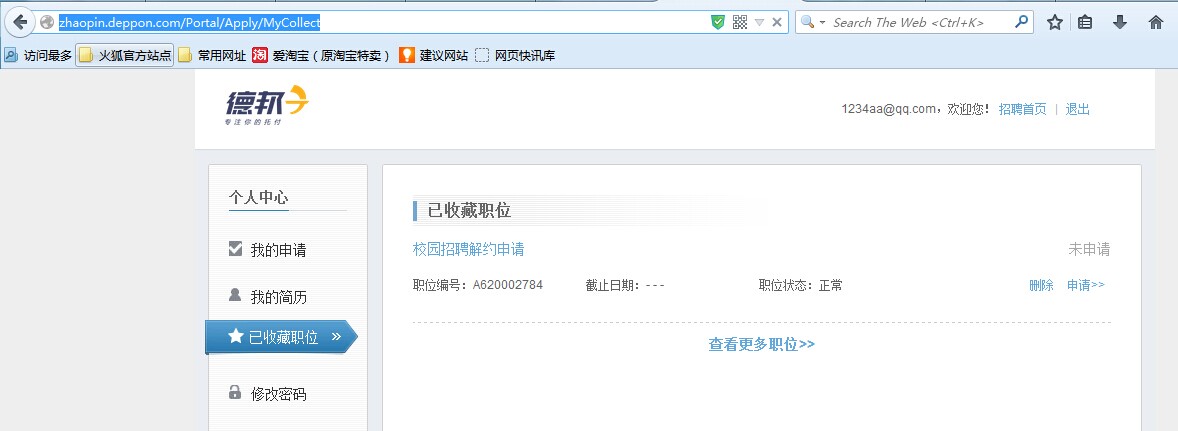The width and height of the screenshot is (1178, 431).
Task: Open the 校园招聘解约申请 job link
Action: (x=469, y=249)
